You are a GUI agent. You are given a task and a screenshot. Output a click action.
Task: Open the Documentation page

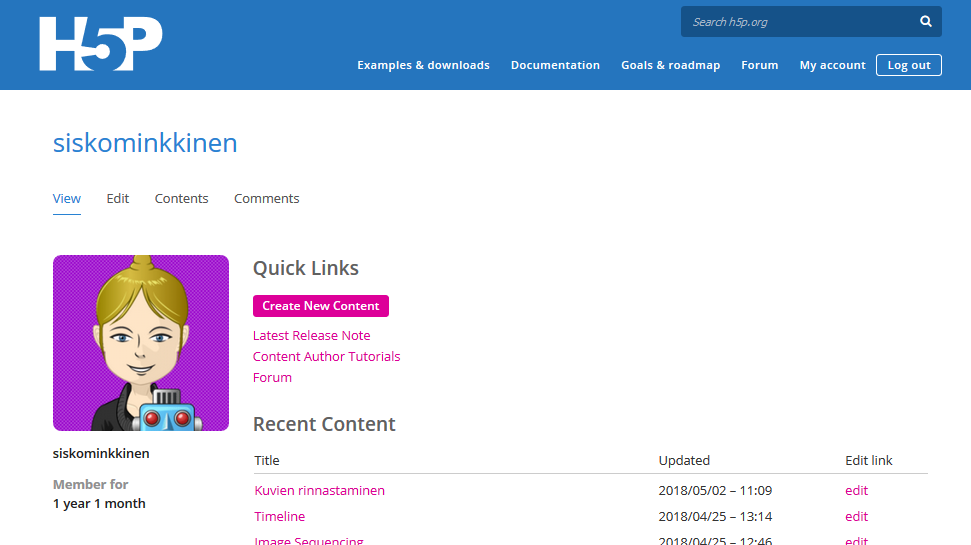(555, 65)
